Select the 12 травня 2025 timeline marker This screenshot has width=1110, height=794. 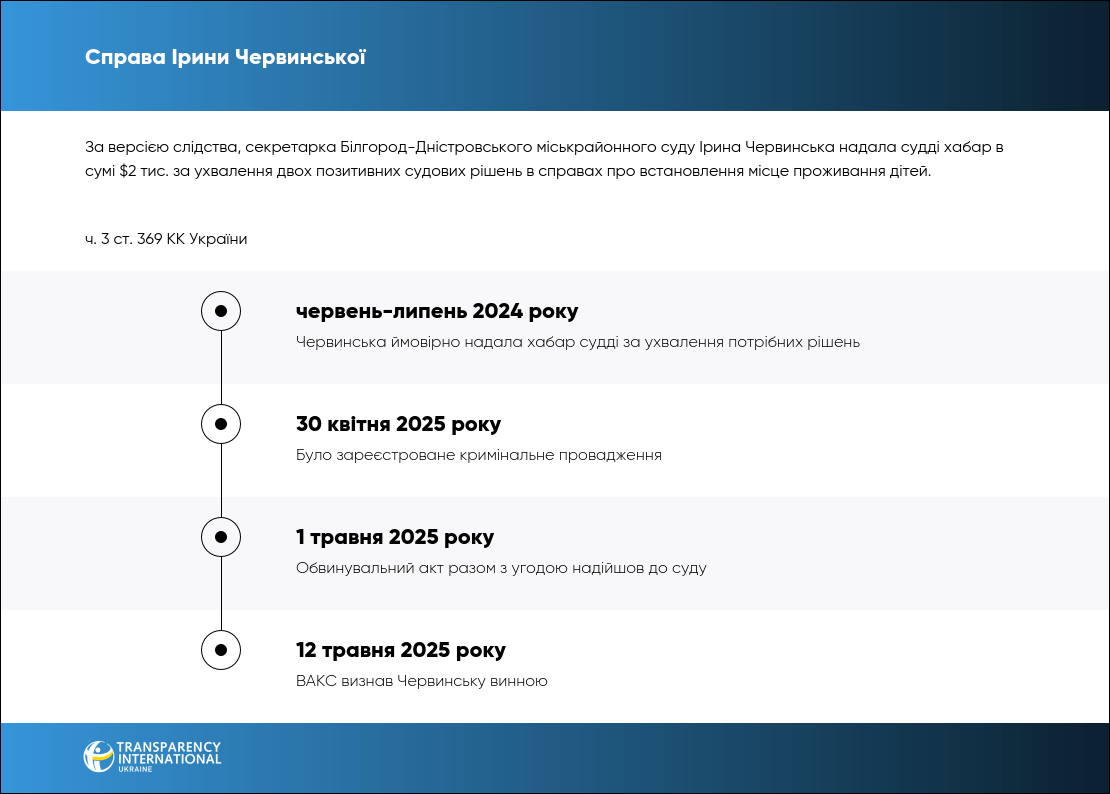coord(221,650)
